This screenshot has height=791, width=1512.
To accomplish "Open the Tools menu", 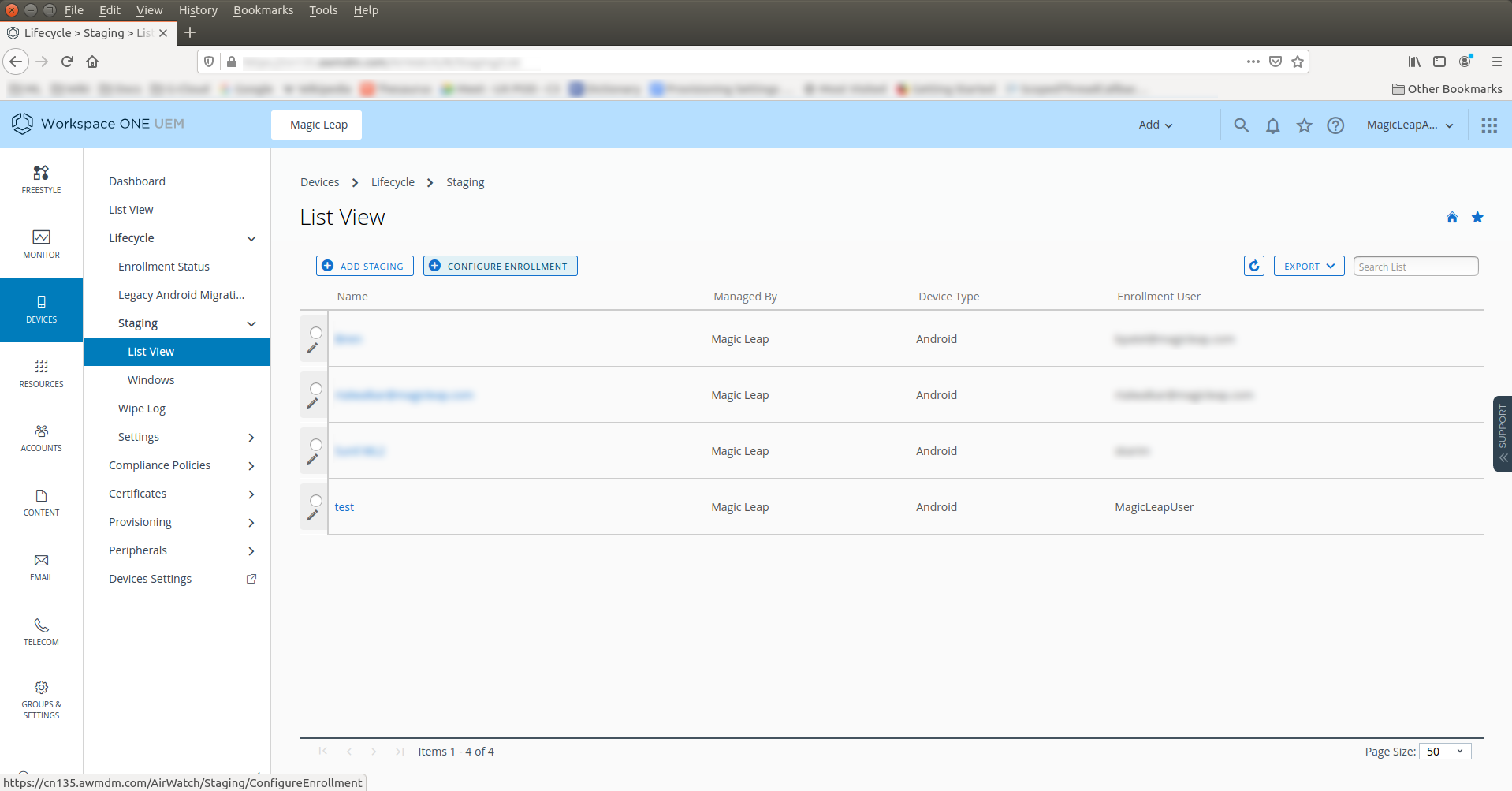I will (323, 10).
